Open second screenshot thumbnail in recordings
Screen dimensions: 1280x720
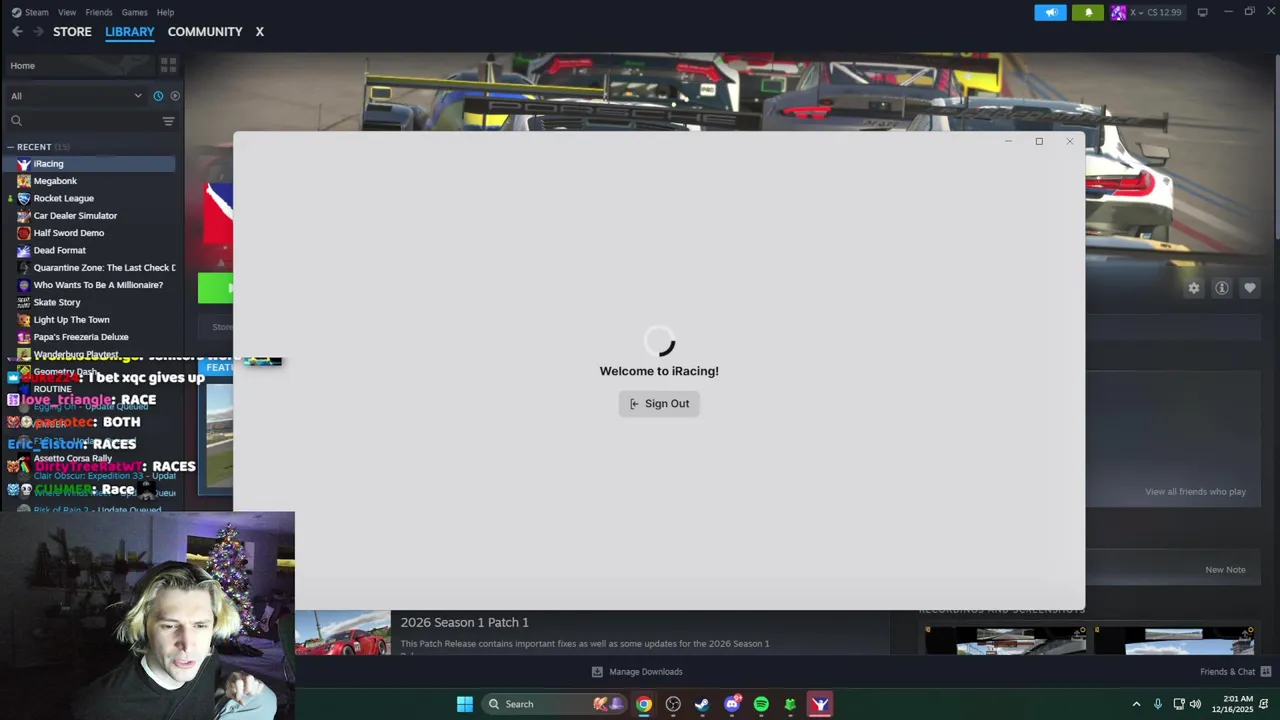[x=1175, y=641]
